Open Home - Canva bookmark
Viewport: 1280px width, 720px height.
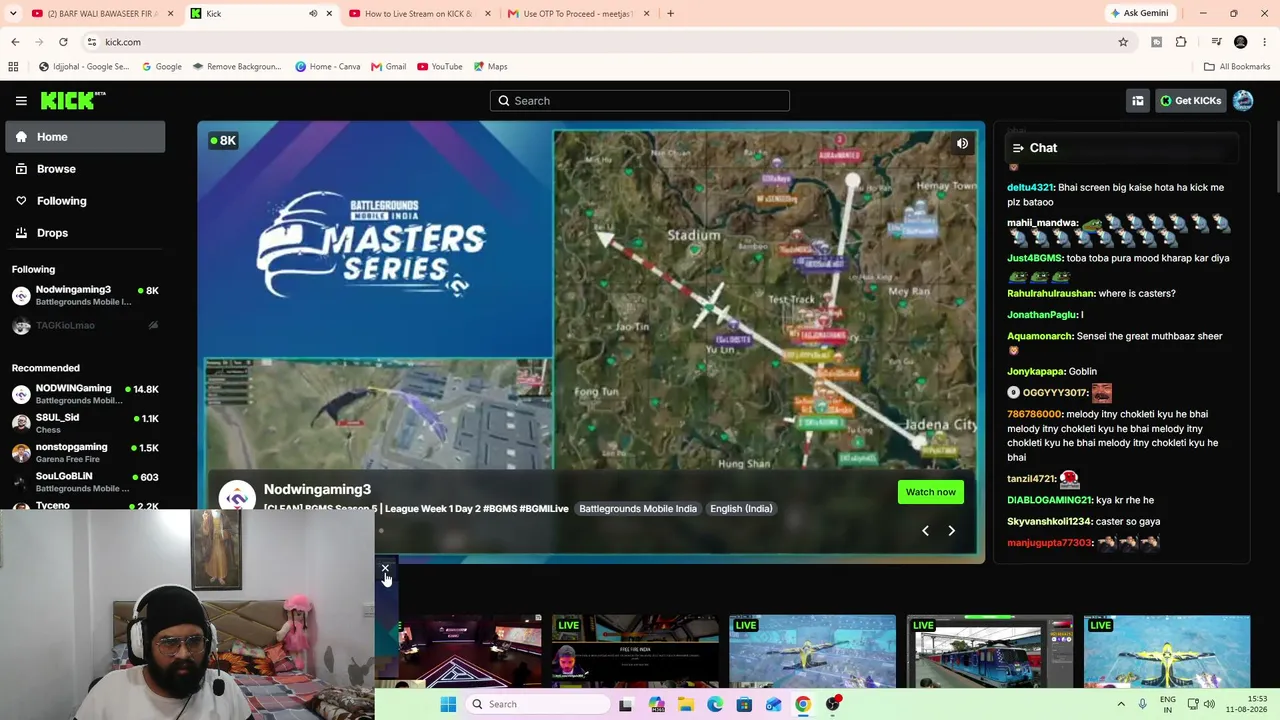click(x=328, y=67)
